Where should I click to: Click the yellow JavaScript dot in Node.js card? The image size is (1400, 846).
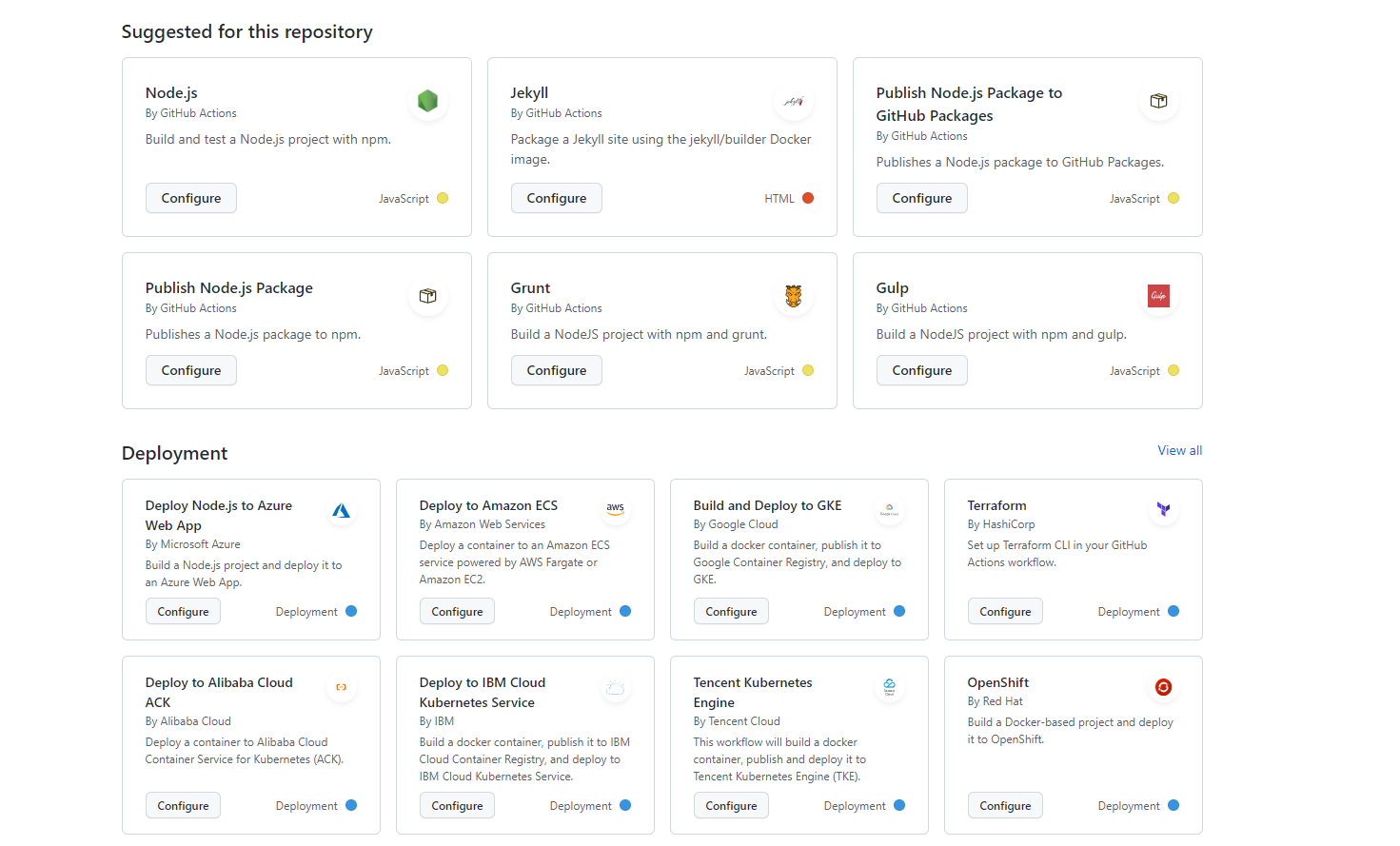[x=443, y=198]
